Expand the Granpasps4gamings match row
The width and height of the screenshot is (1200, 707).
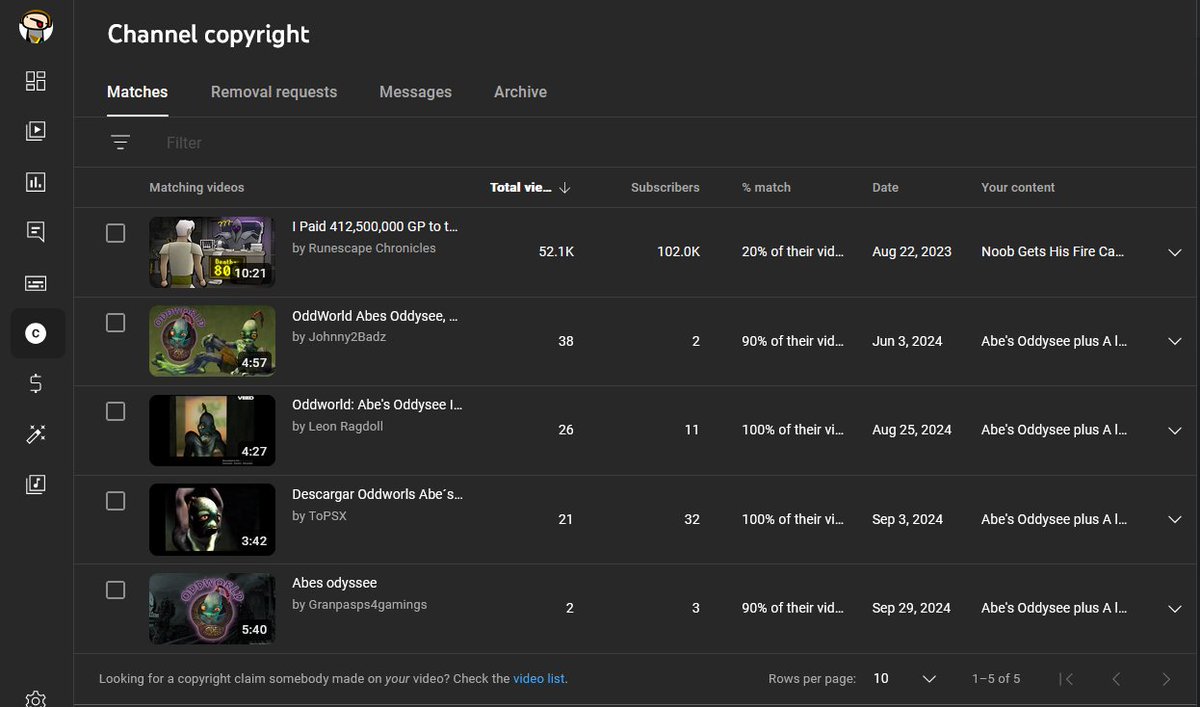coord(1175,608)
